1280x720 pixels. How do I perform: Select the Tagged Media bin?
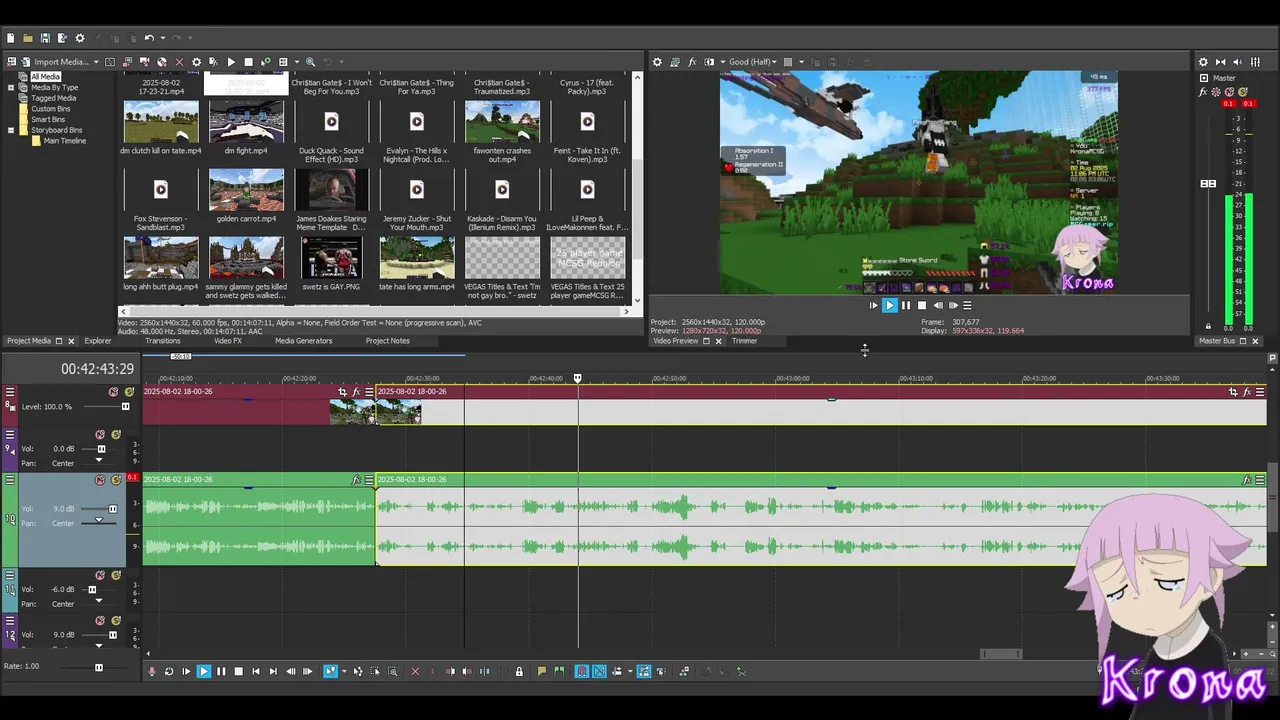(x=53, y=98)
